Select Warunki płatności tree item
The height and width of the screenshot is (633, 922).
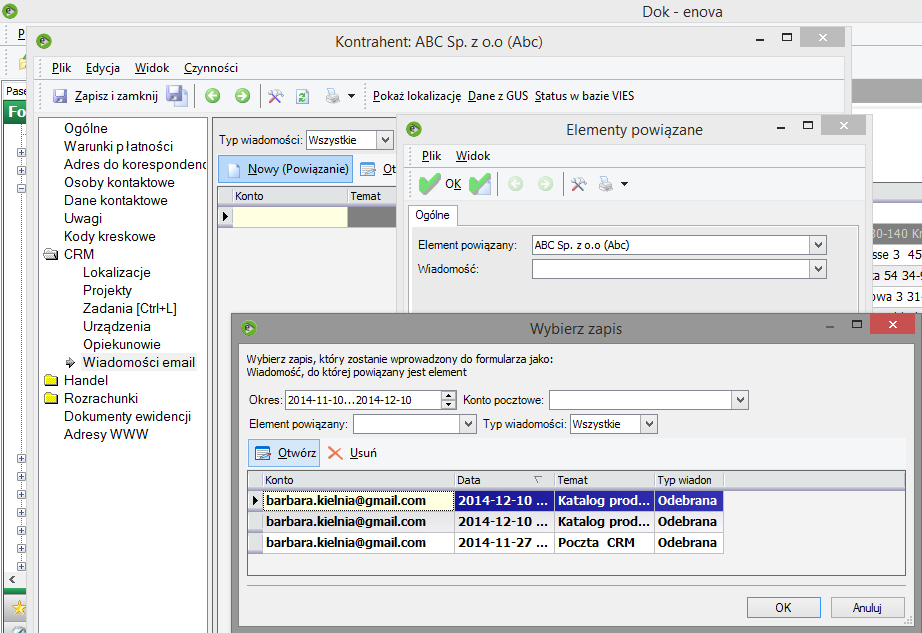(119, 146)
